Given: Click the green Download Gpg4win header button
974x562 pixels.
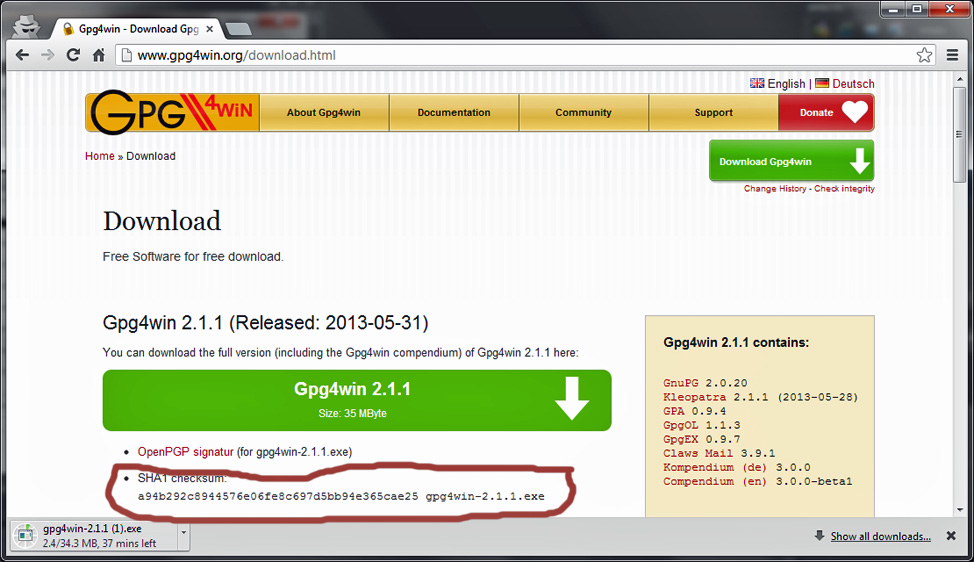Looking at the screenshot, I should (x=791, y=161).
